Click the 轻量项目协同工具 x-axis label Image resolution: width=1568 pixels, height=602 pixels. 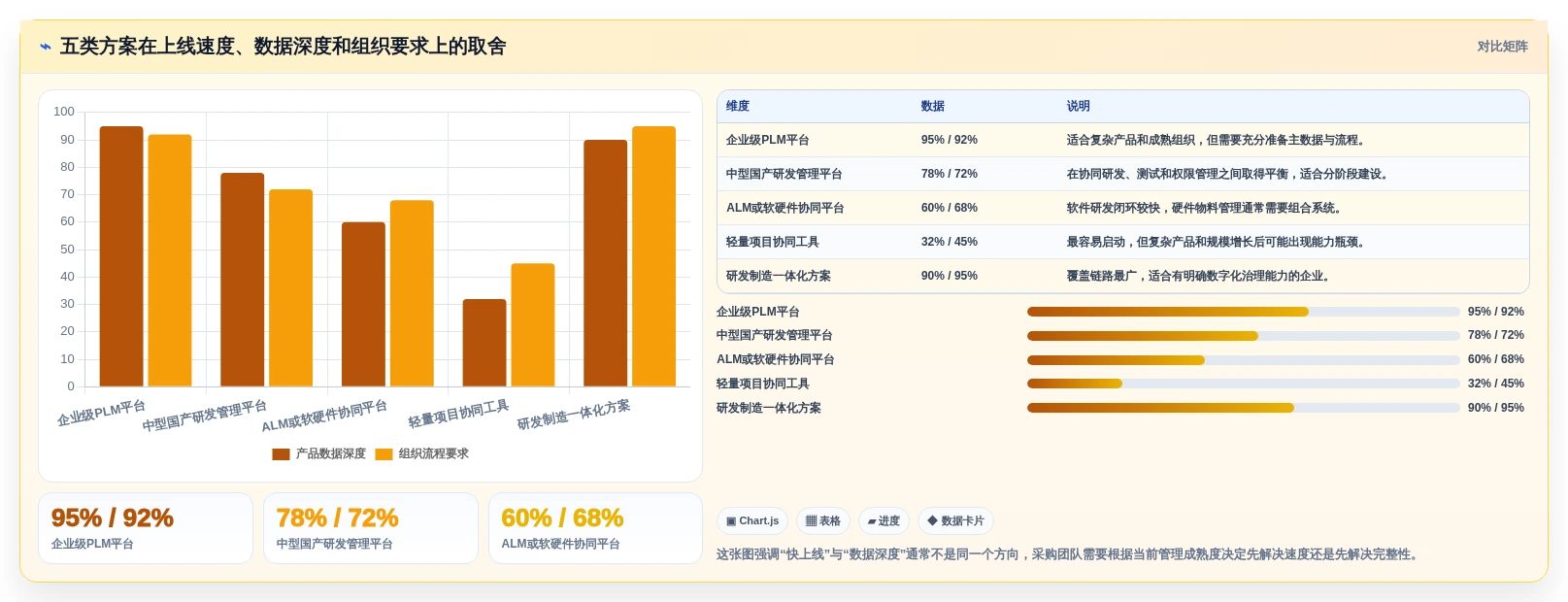tap(458, 415)
